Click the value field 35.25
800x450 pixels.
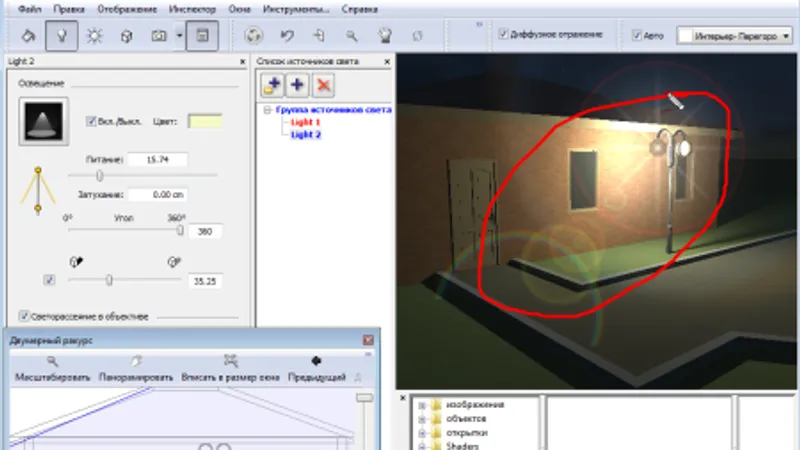205,281
